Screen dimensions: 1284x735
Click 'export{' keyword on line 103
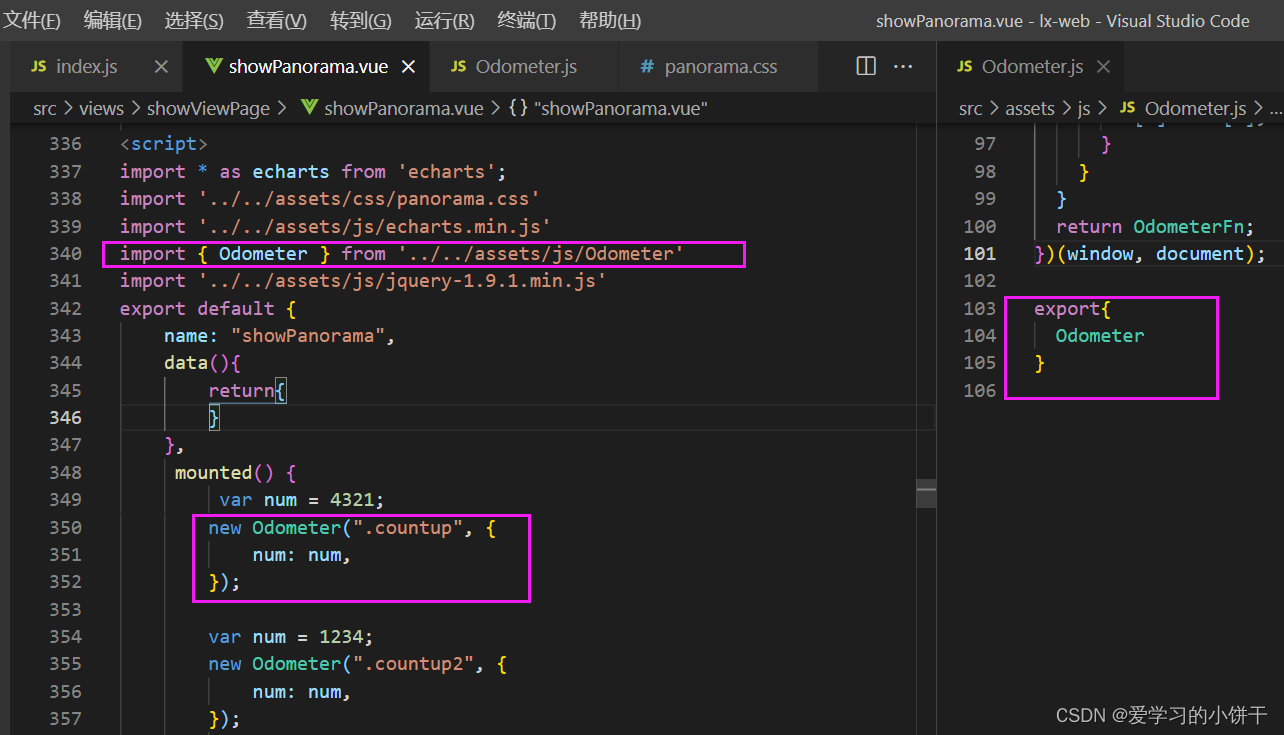click(1071, 308)
